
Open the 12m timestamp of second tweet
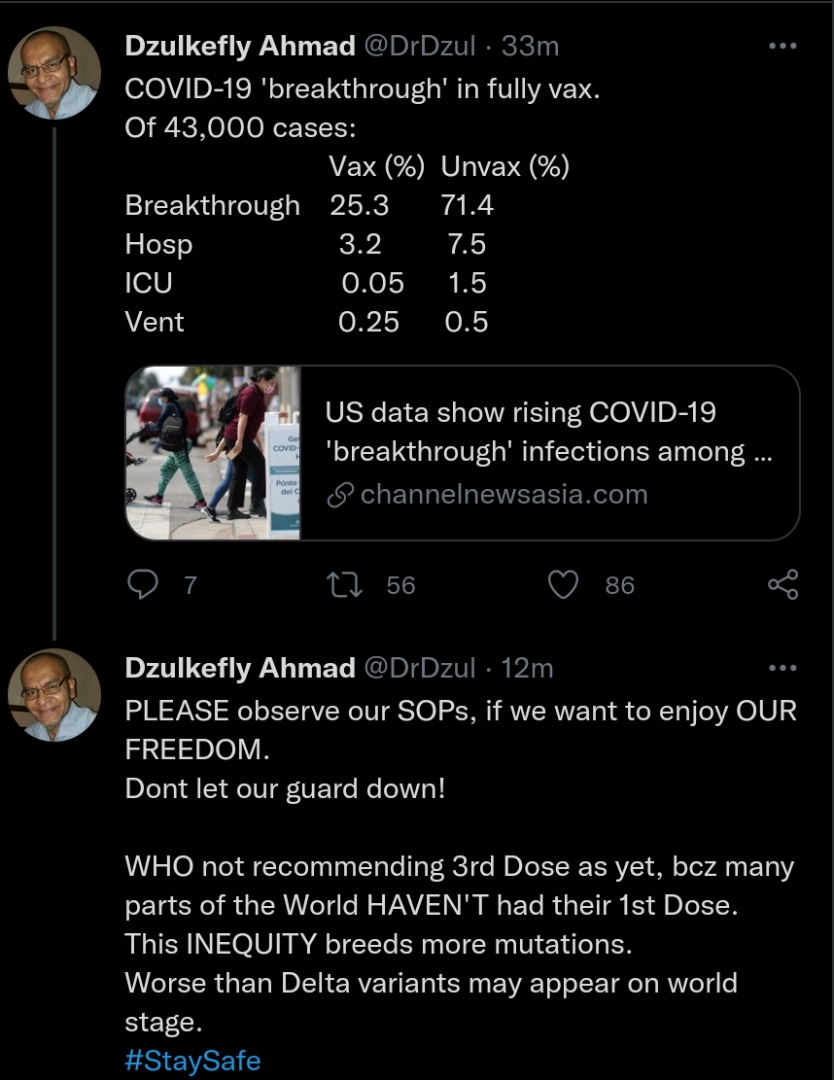point(527,668)
